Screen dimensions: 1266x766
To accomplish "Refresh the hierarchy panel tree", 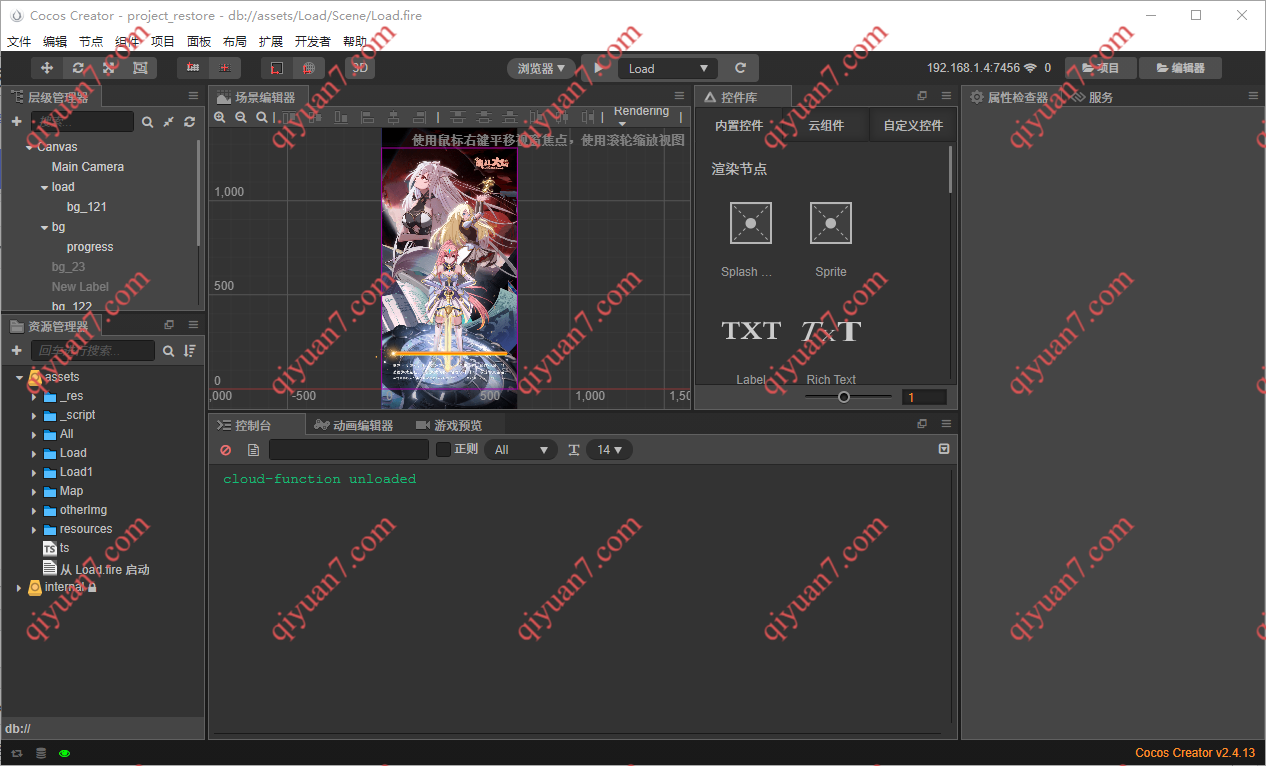I will tap(189, 121).
